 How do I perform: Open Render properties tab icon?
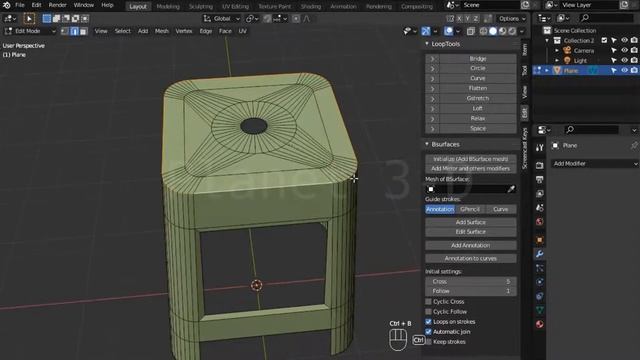pos(540,165)
